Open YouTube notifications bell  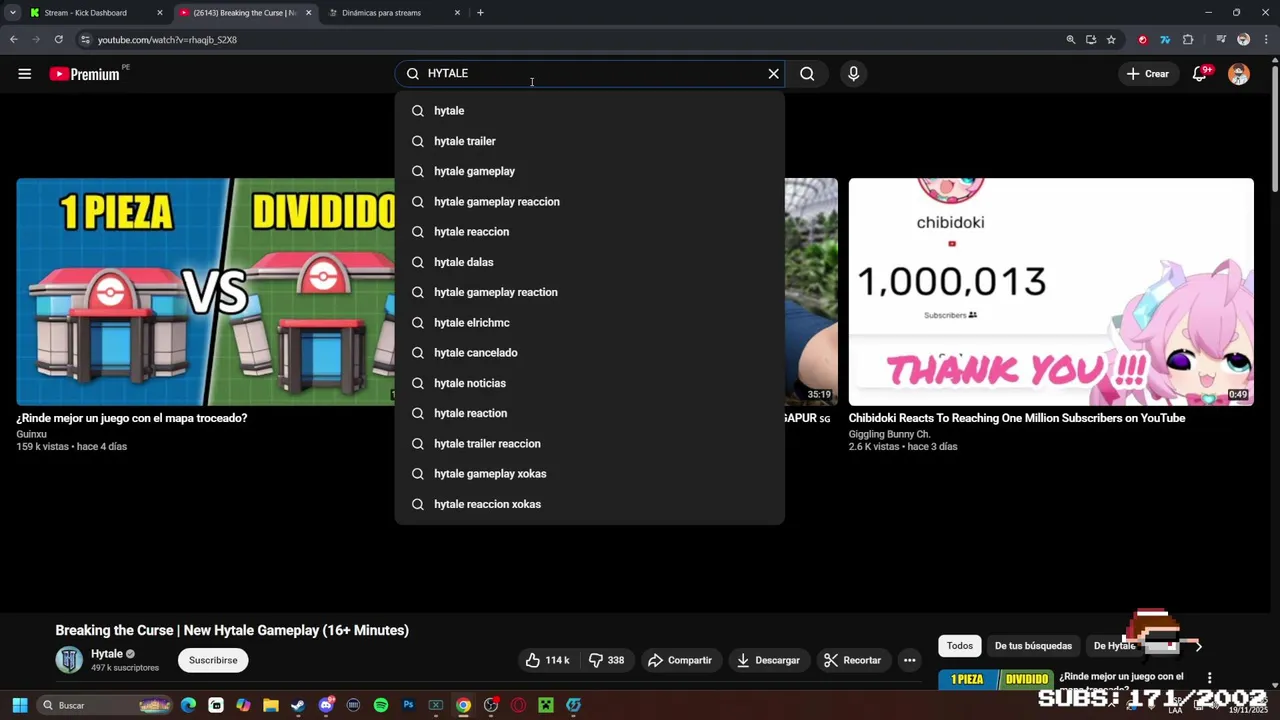pyautogui.click(x=1200, y=74)
